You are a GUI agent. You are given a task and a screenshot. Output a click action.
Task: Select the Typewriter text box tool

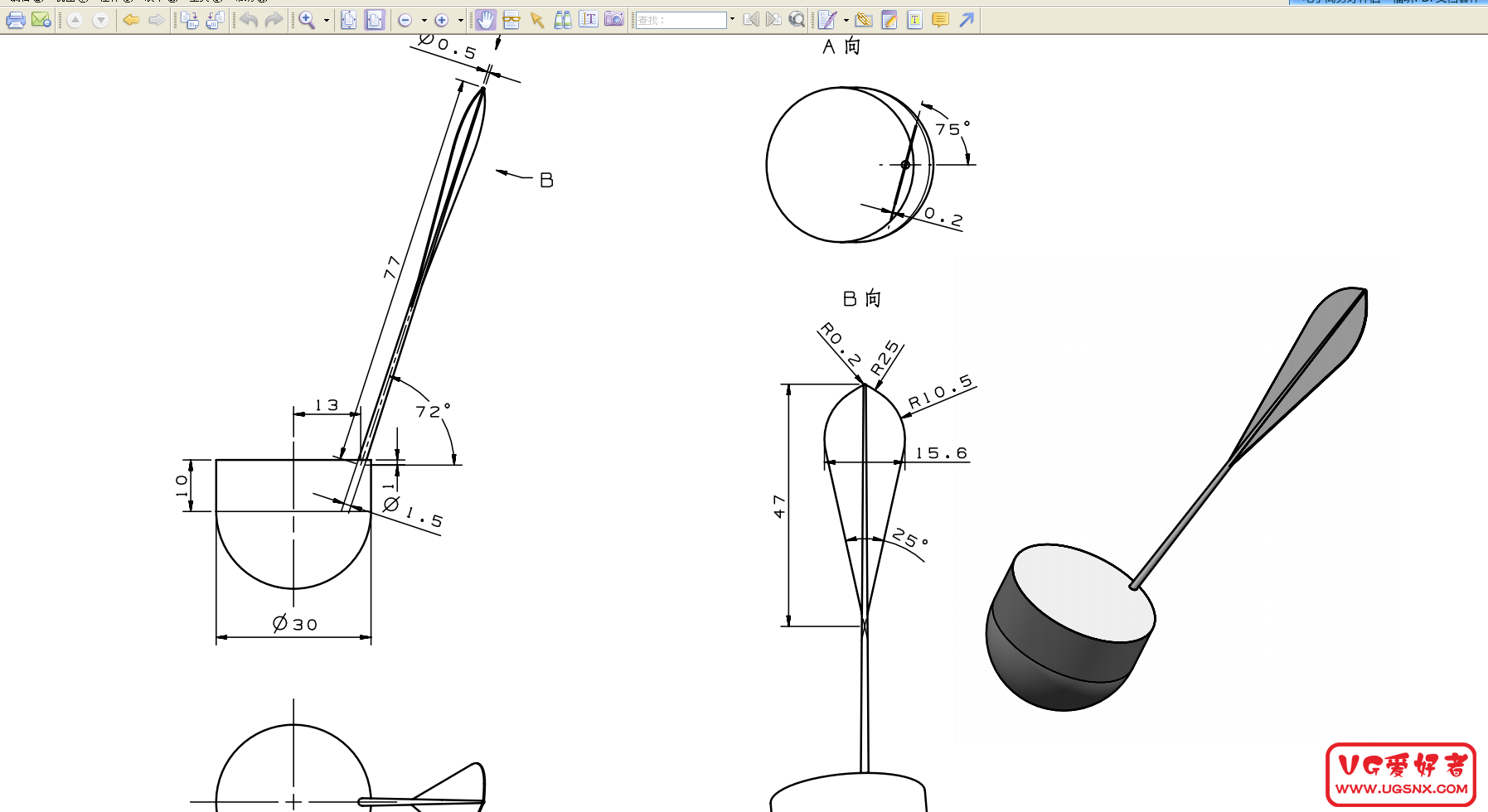(x=915, y=20)
